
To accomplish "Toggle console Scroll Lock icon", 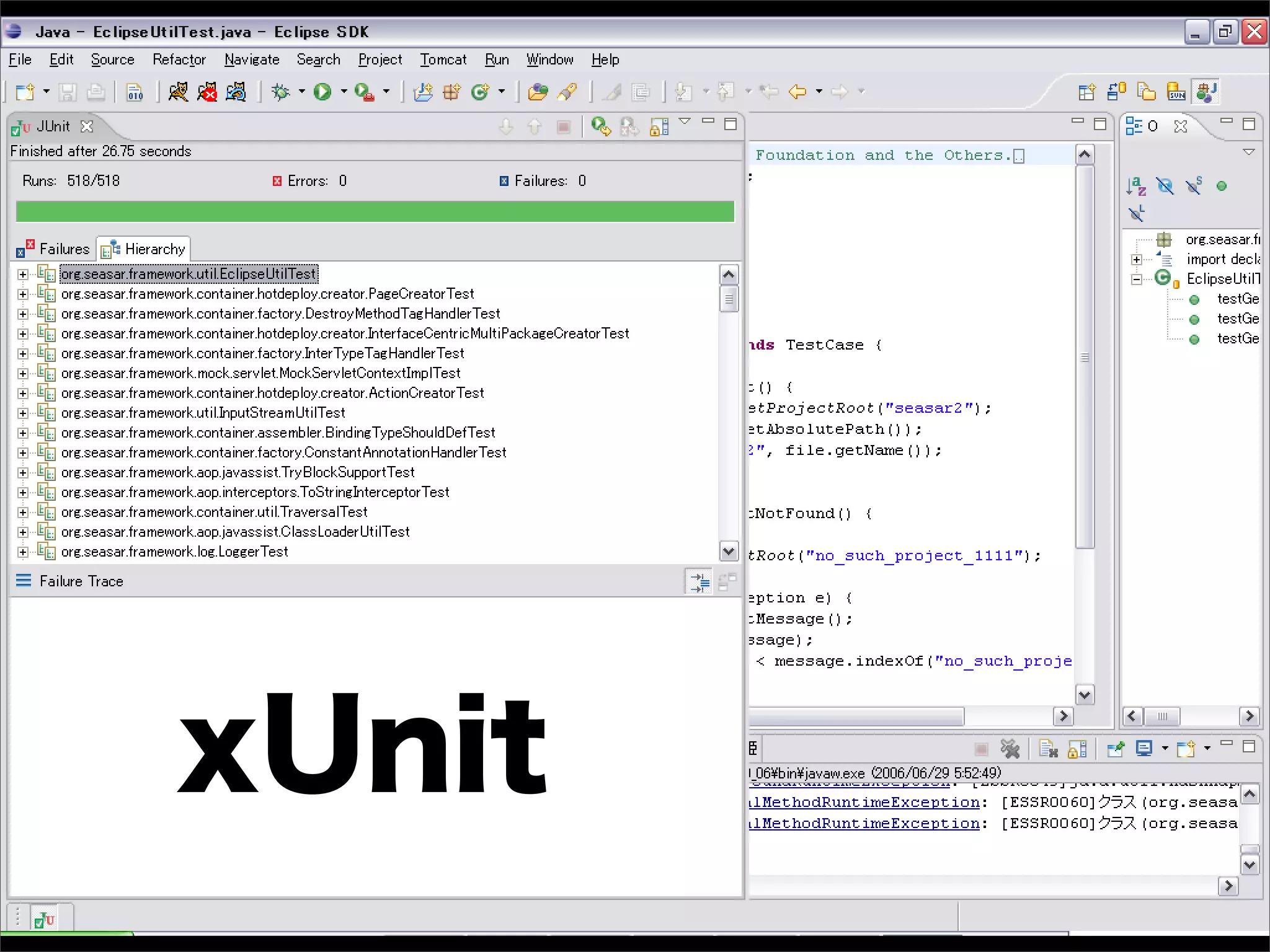I will pos(1077,749).
